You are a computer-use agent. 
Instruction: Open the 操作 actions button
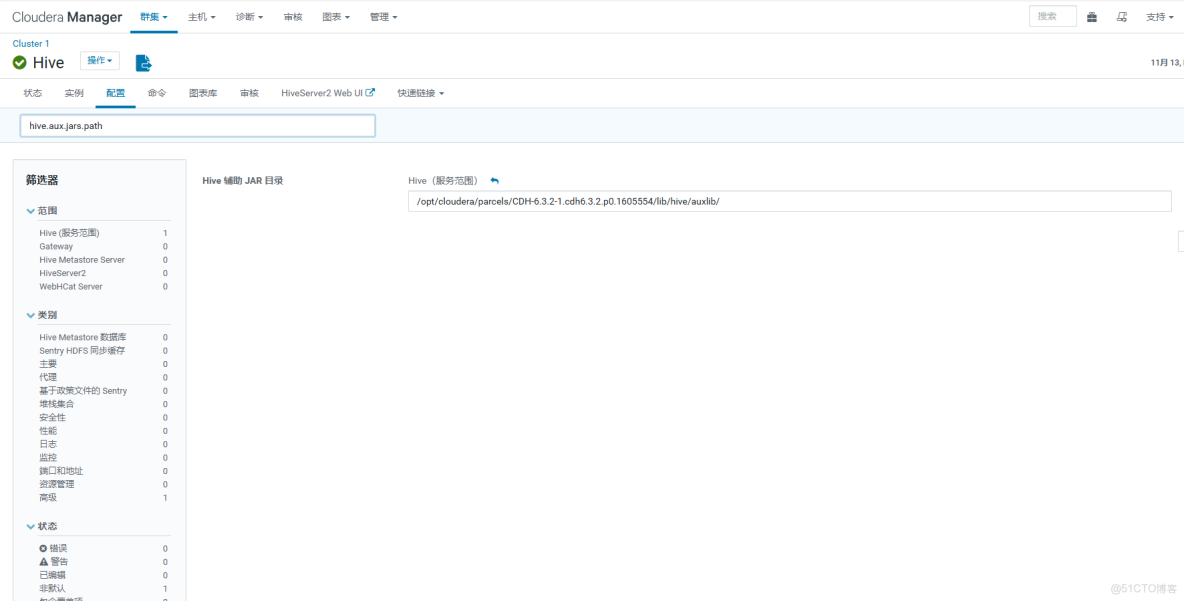click(x=98, y=61)
